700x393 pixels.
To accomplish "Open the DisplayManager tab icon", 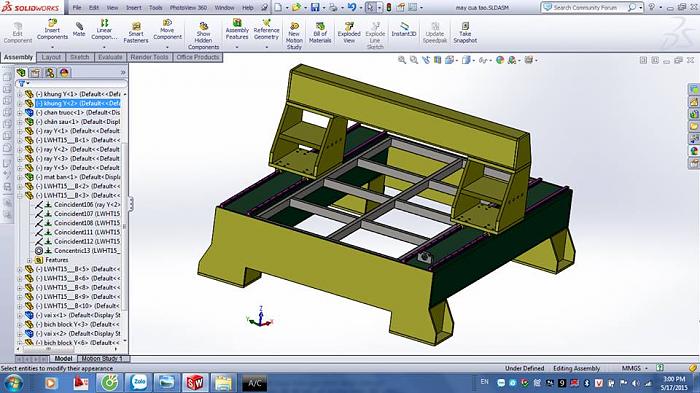I will tap(64, 73).
